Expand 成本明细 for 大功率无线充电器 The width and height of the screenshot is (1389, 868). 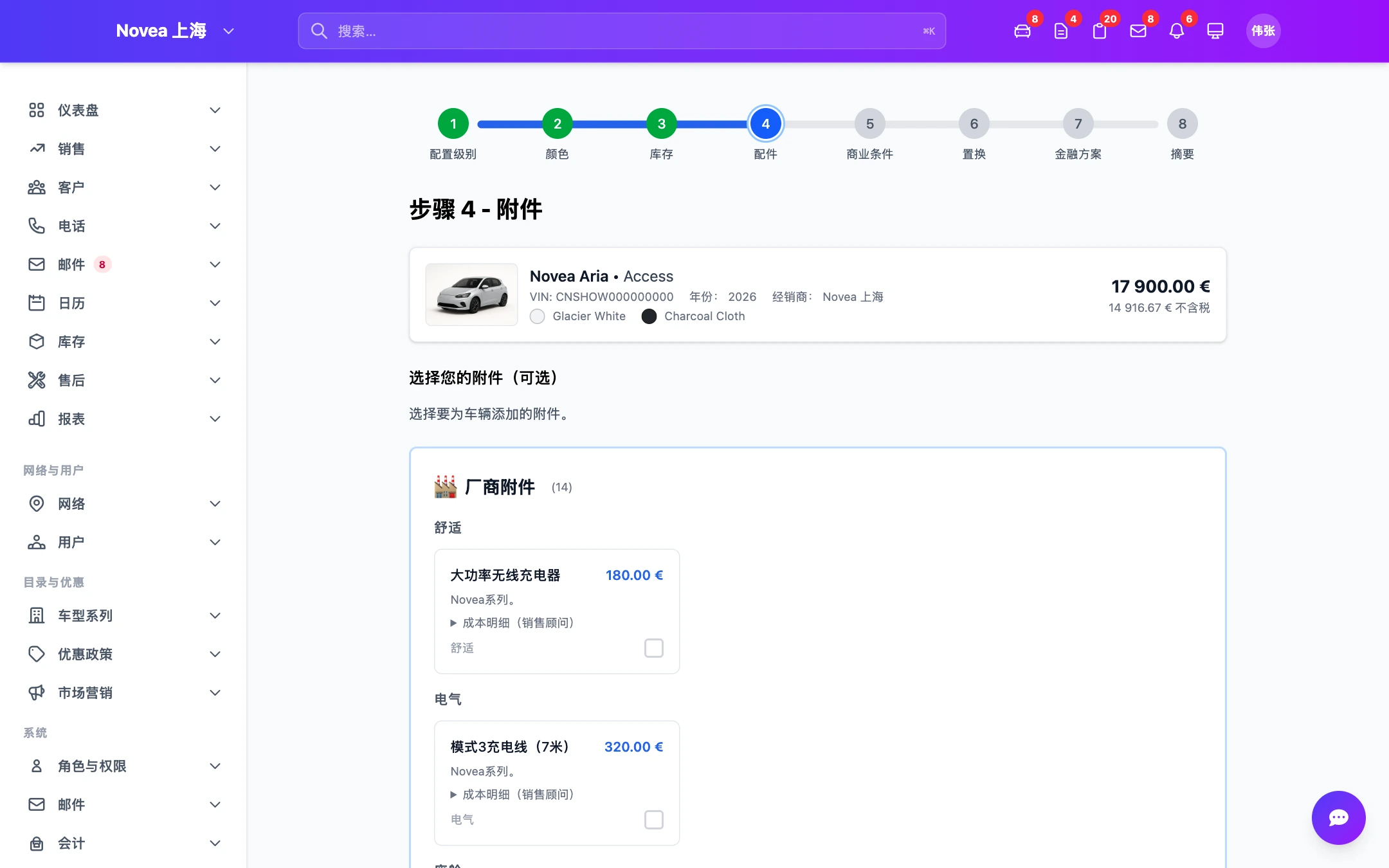point(512,623)
